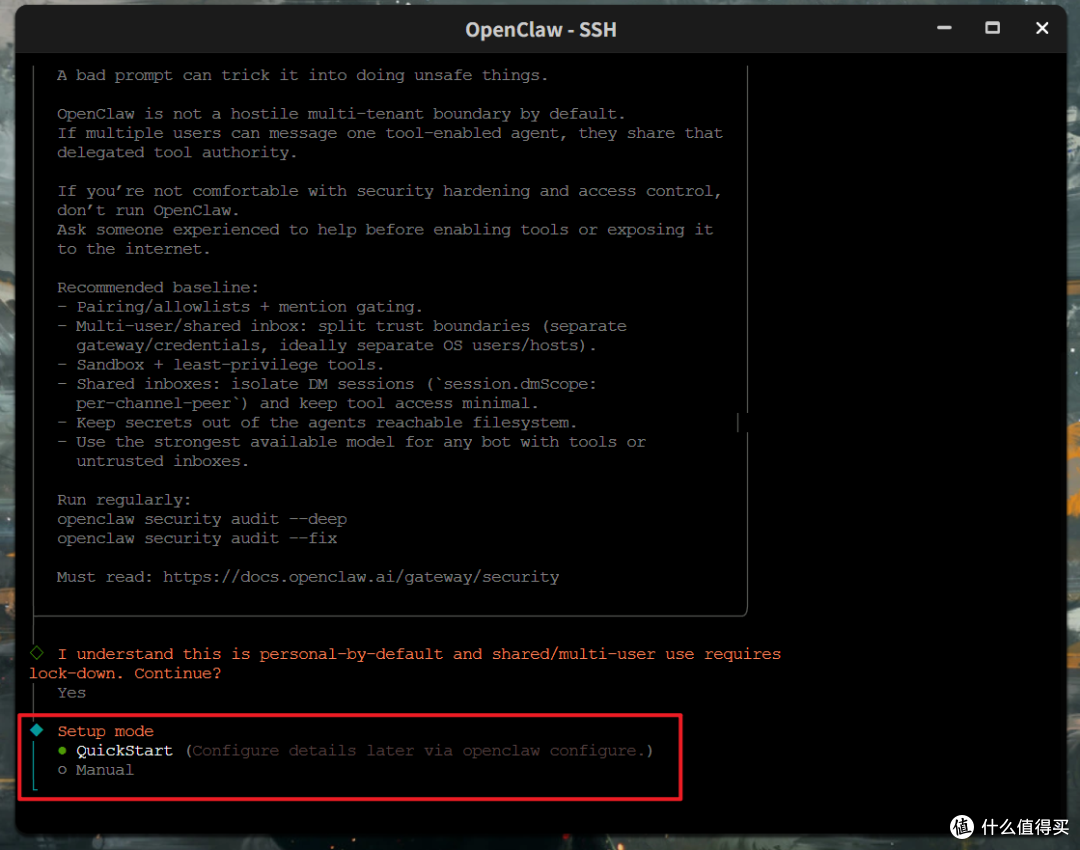
Task: Click the 'to the internet.' line
Action: (134, 249)
